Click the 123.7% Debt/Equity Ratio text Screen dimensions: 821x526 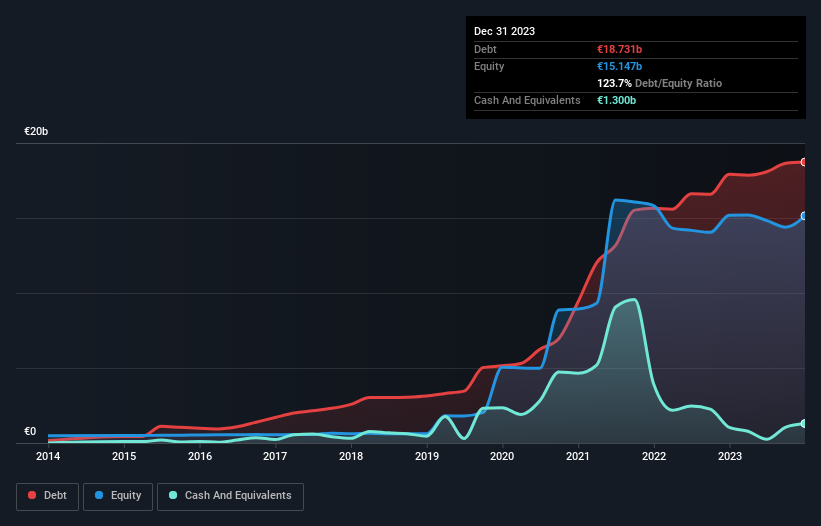coord(659,83)
